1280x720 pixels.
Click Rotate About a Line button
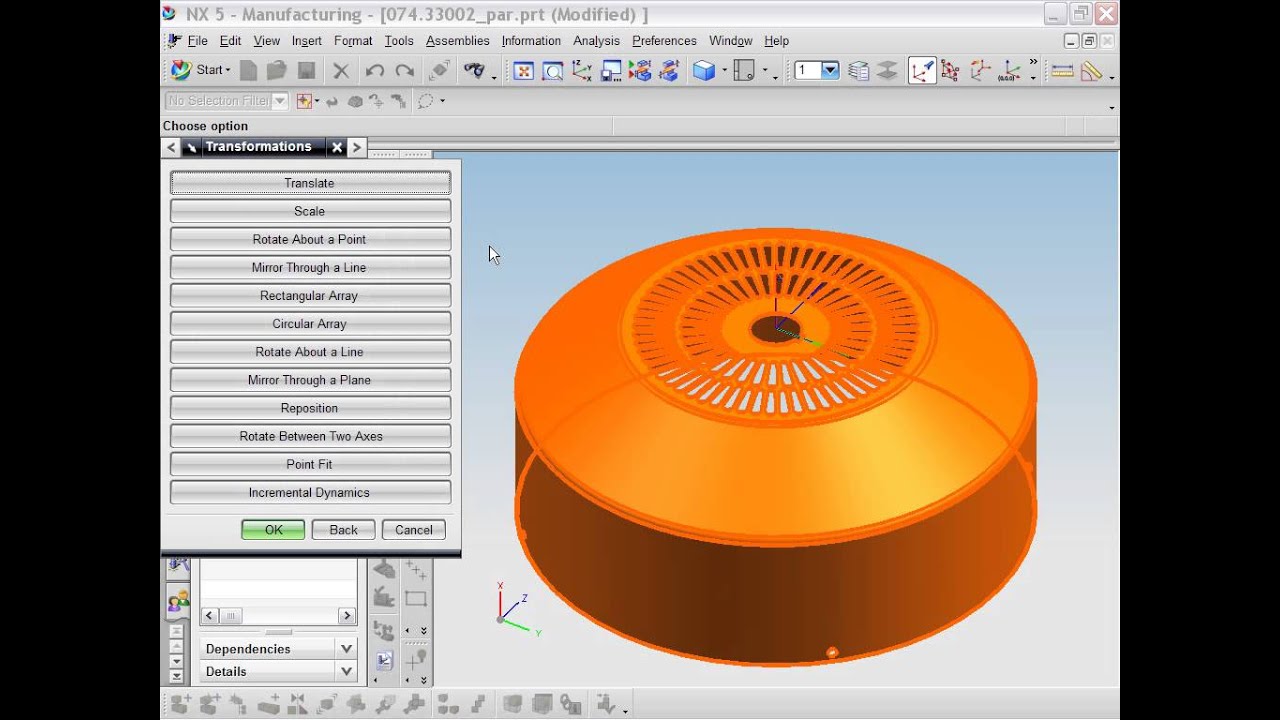(310, 351)
